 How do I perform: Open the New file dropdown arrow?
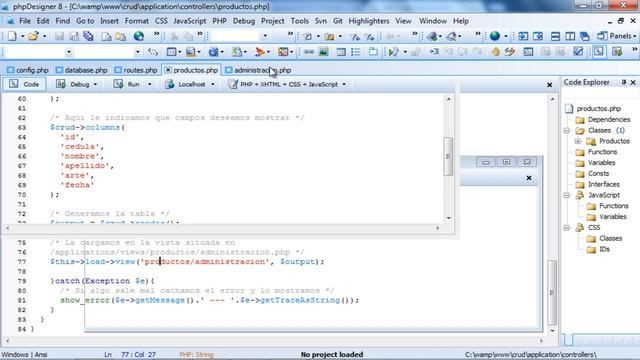pyautogui.click(x=22, y=36)
